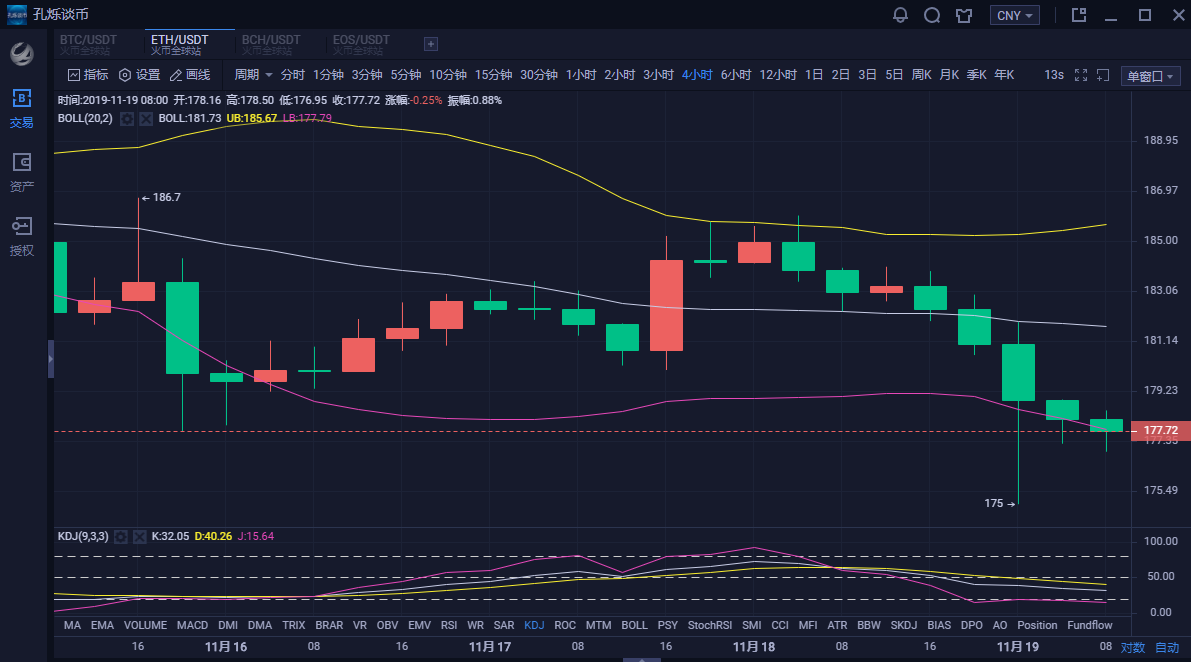The image size is (1191, 662).
Task: Toggle 自动 auto scale
Action: pyautogui.click(x=1167, y=648)
